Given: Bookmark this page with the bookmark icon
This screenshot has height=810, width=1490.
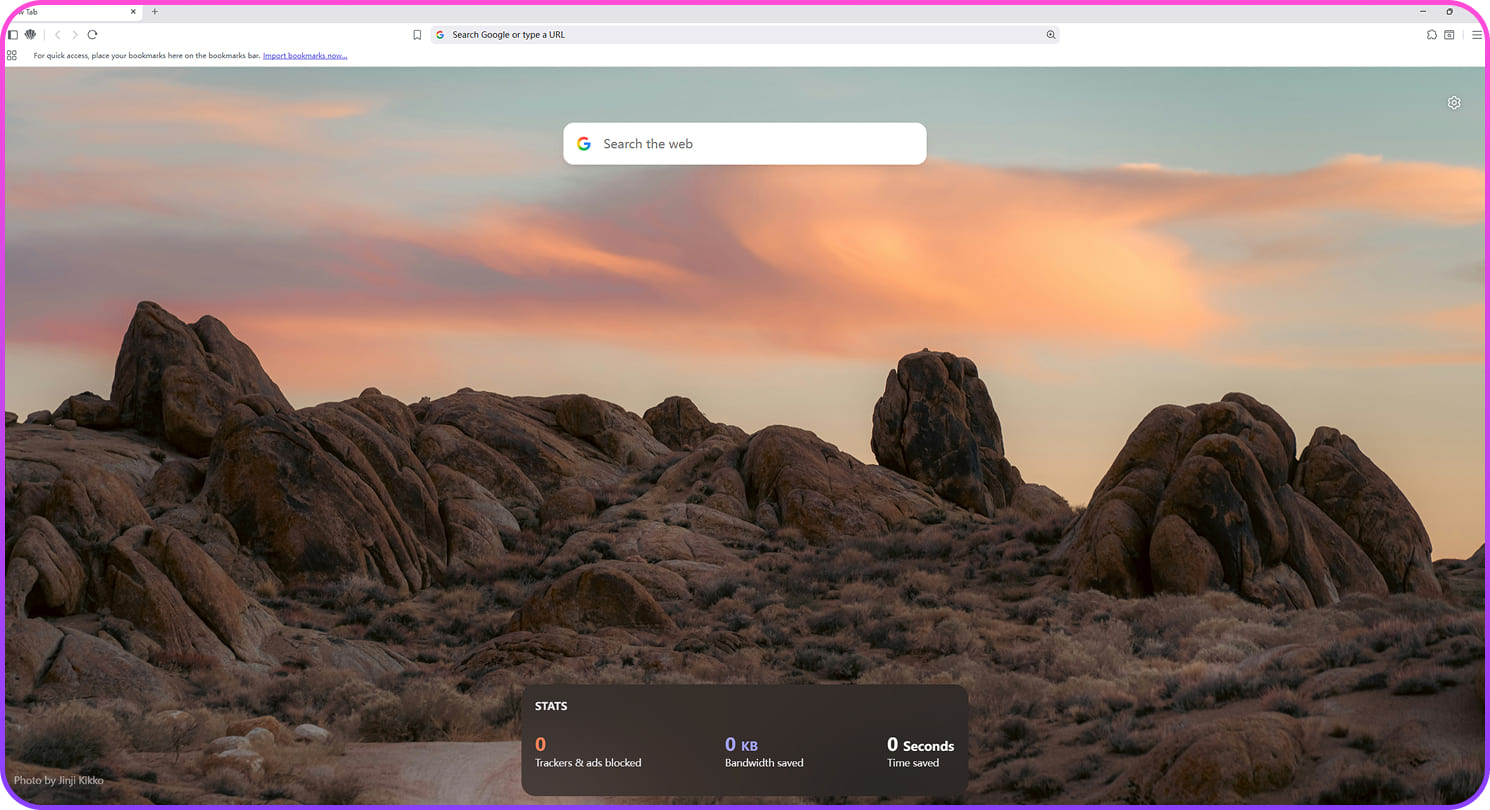Looking at the screenshot, I should tap(417, 35).
